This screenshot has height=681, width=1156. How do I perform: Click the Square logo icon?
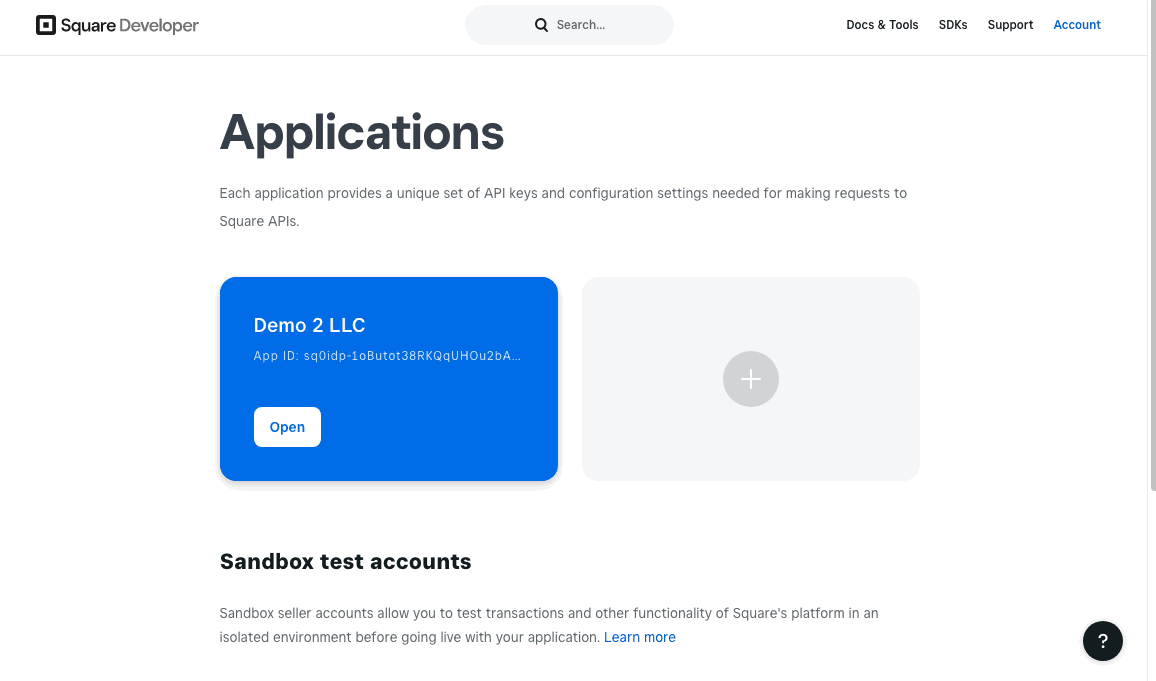point(46,25)
